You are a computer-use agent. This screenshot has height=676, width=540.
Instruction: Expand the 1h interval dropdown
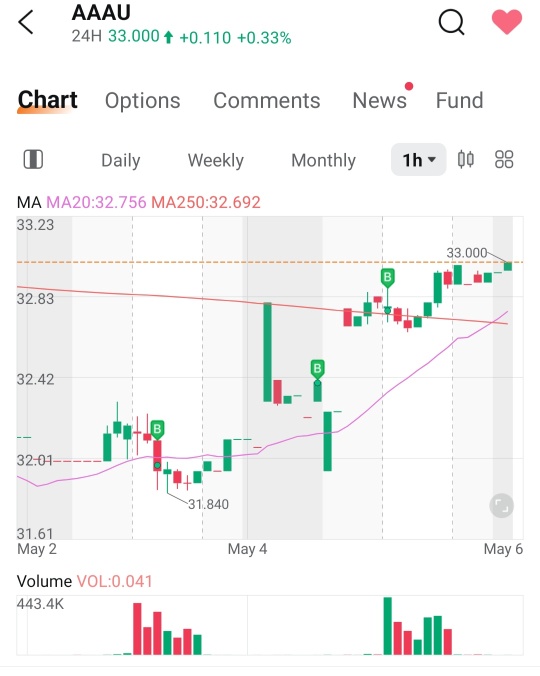click(418, 160)
